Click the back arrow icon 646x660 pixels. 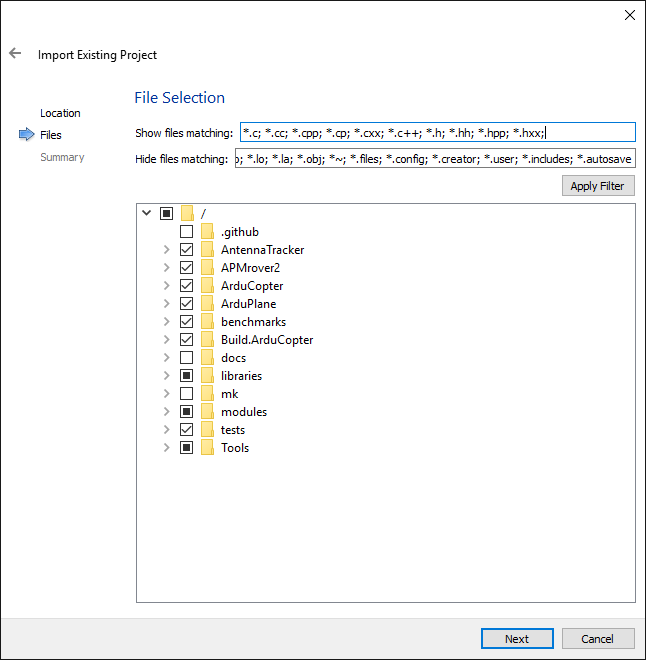tap(15, 54)
